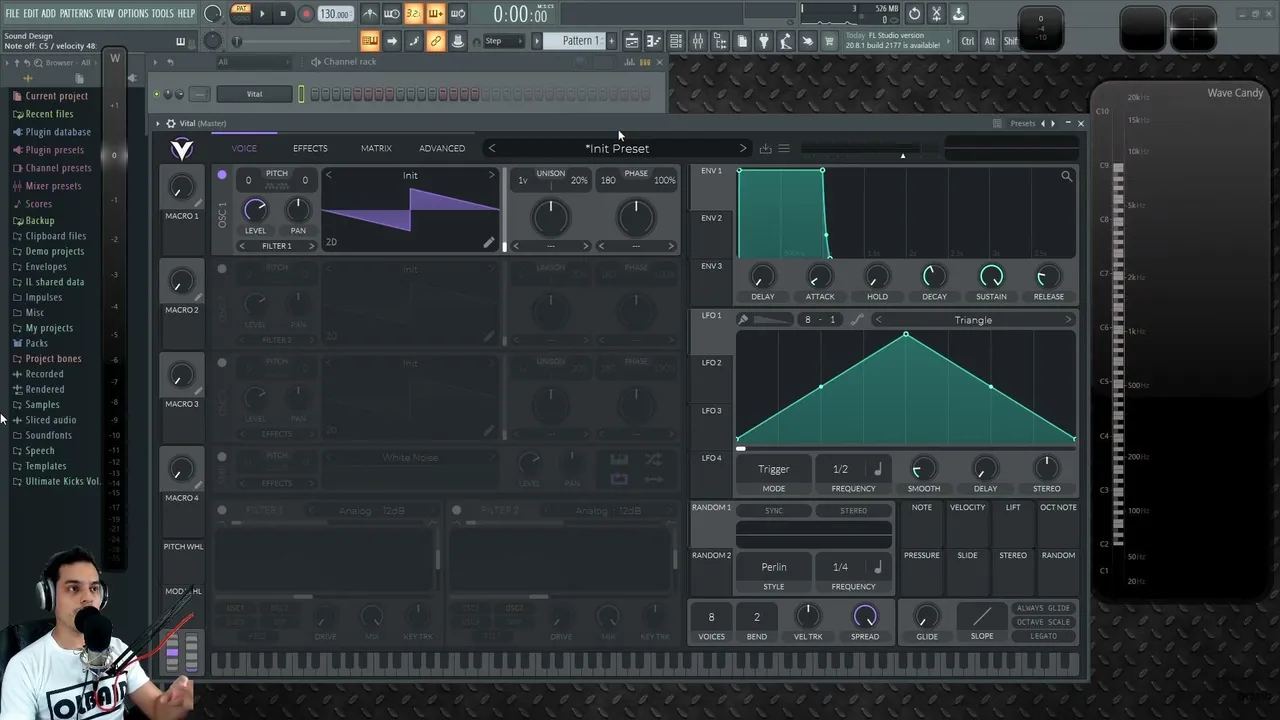Open the Step snap dropdown

point(503,41)
